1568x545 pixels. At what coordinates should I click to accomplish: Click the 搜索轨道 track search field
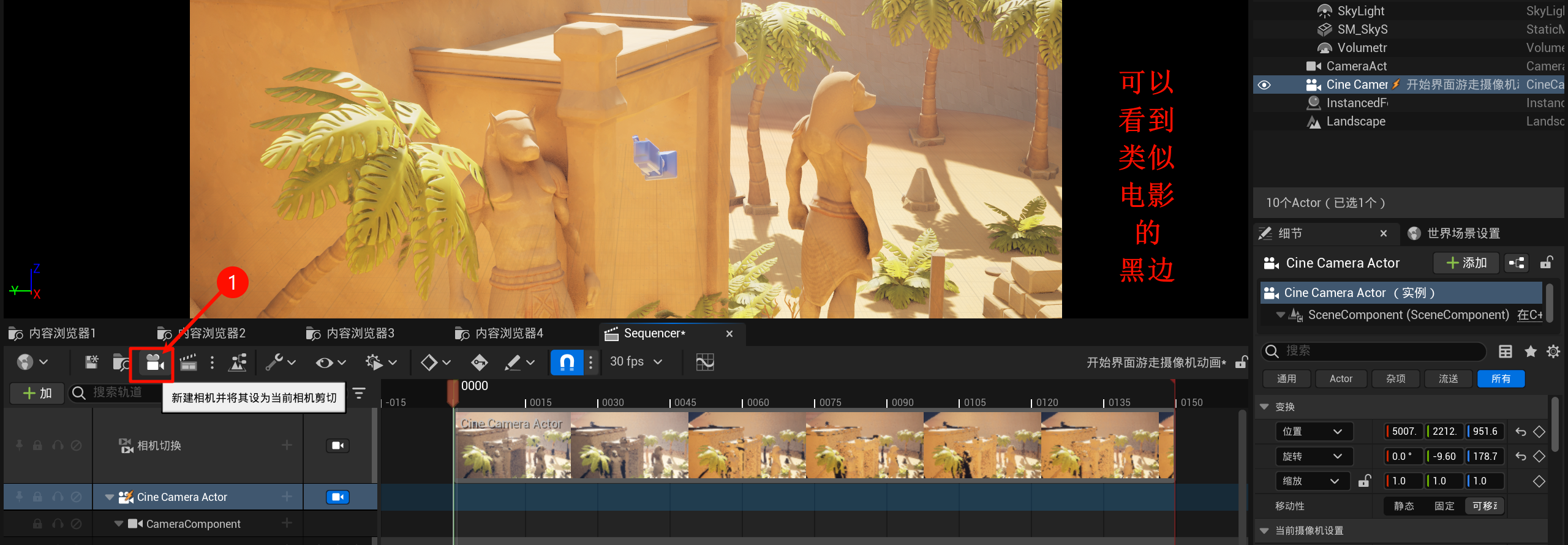point(123,393)
